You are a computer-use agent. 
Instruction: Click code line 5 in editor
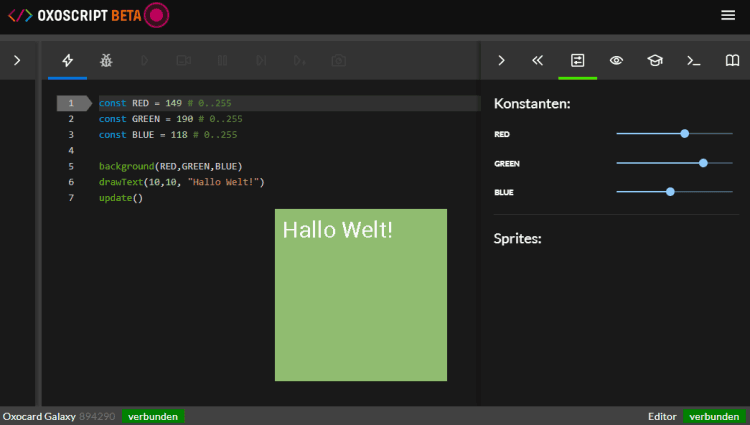[200, 150]
